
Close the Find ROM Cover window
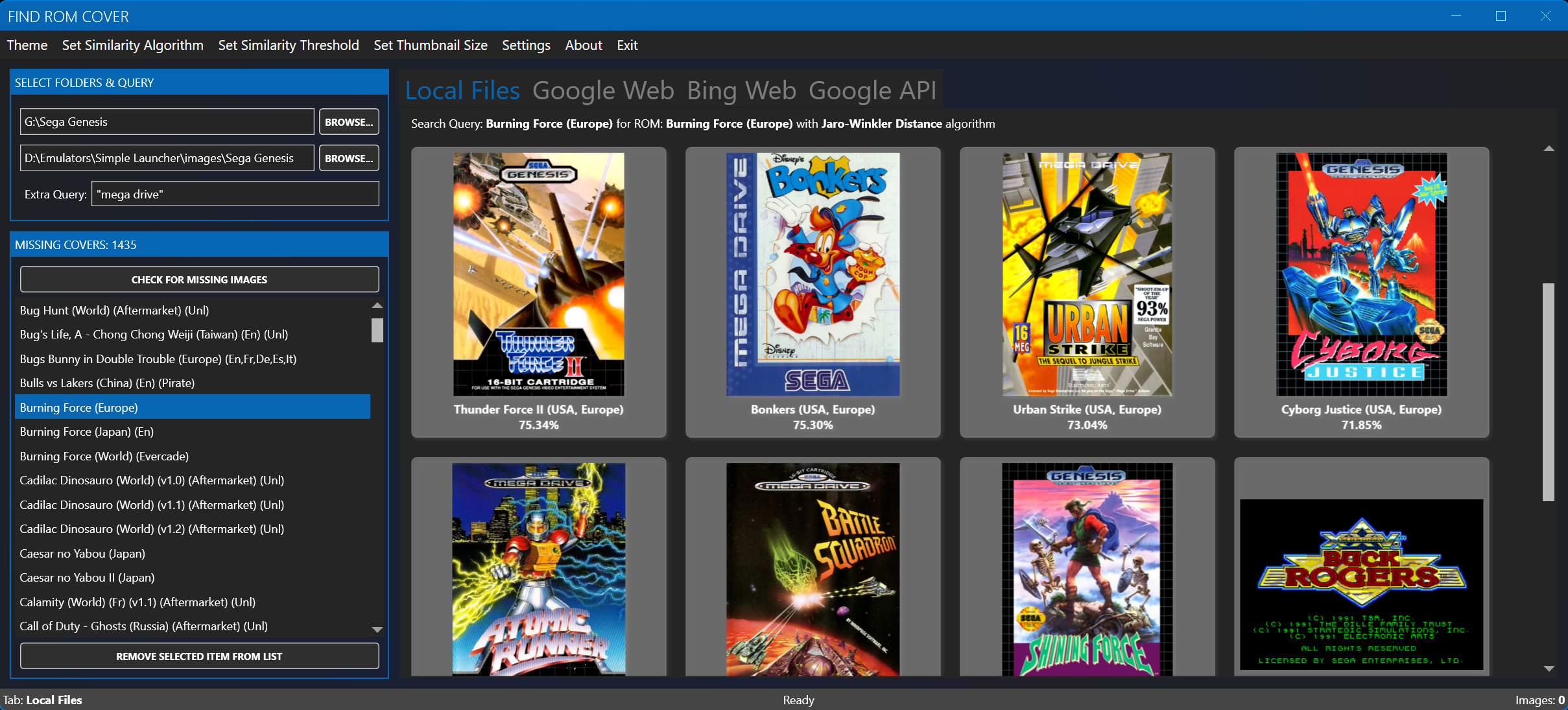point(1545,16)
